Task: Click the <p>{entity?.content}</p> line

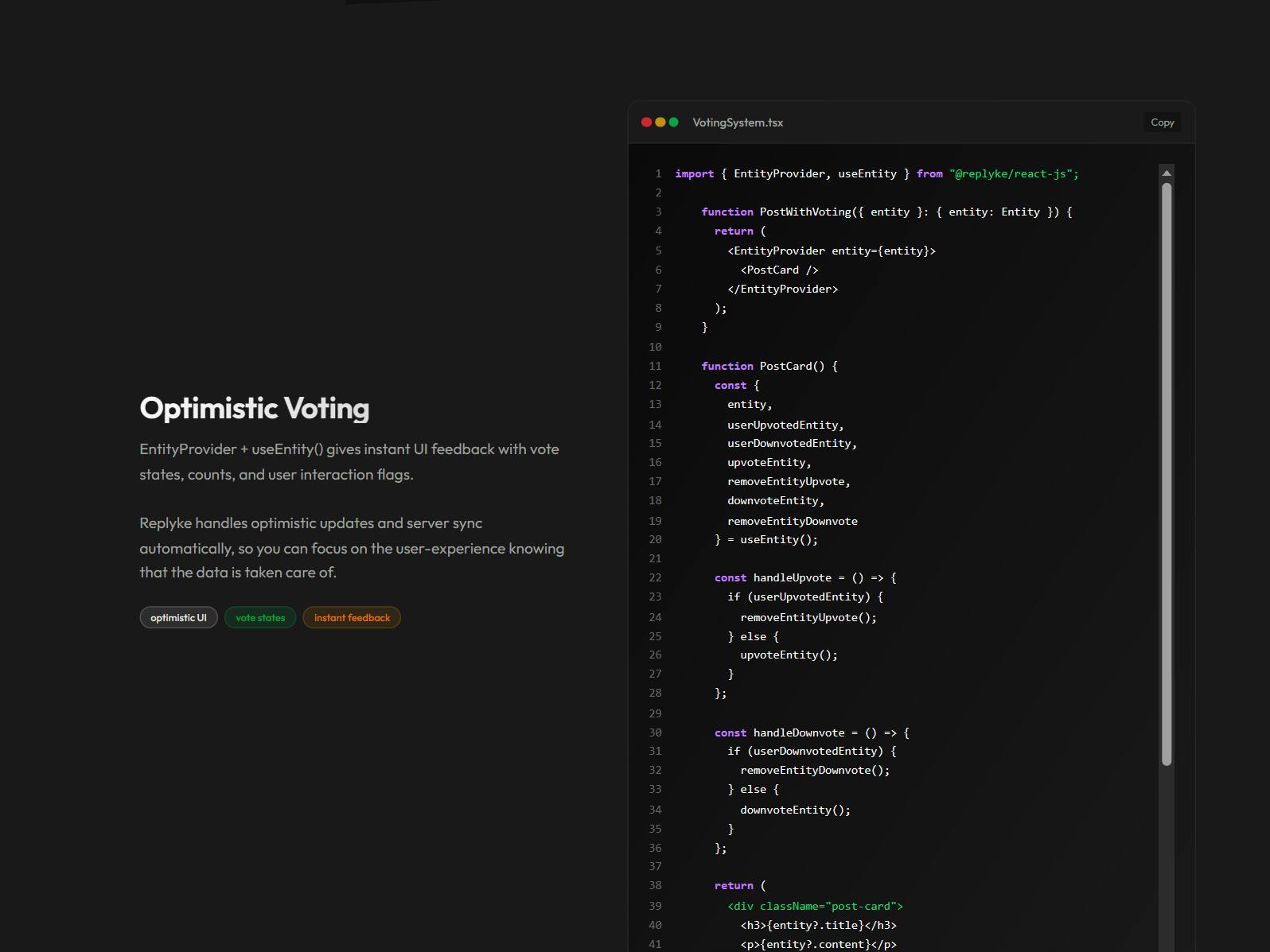Action: coord(818,944)
